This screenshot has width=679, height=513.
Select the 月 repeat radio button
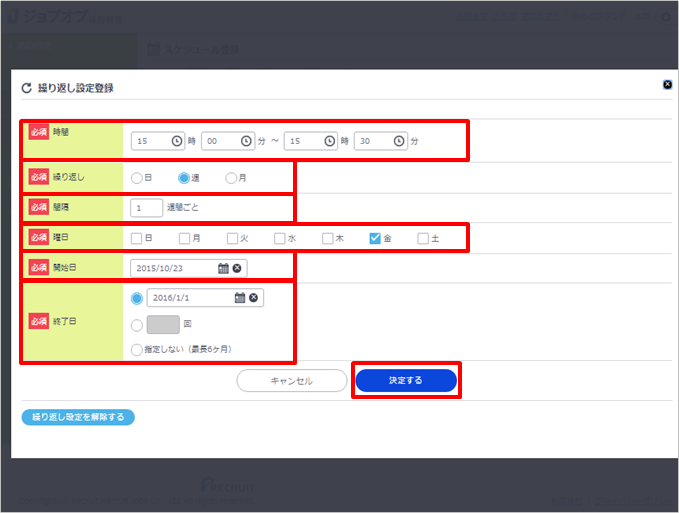tap(231, 178)
